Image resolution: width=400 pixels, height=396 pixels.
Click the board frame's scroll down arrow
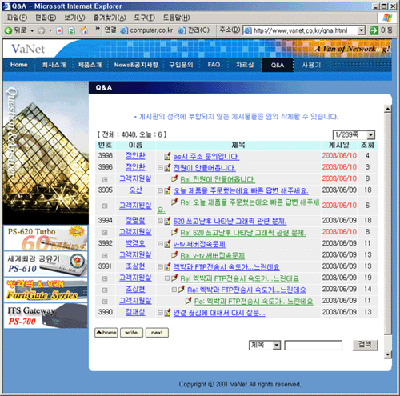pyautogui.click(x=387, y=354)
